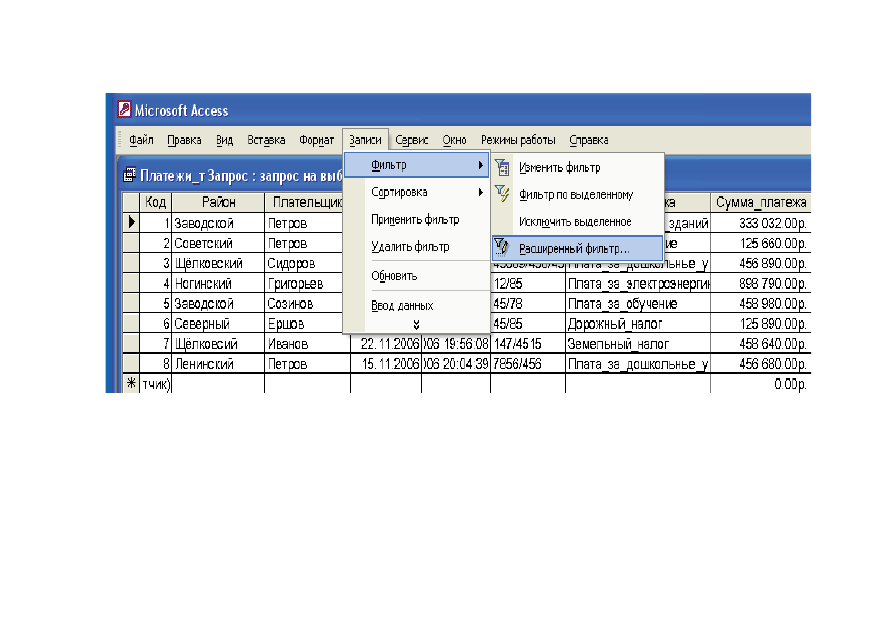Image resolution: width=893 pixels, height=629 pixels.
Task: Click the Ленинский cell
Action: tap(218, 363)
